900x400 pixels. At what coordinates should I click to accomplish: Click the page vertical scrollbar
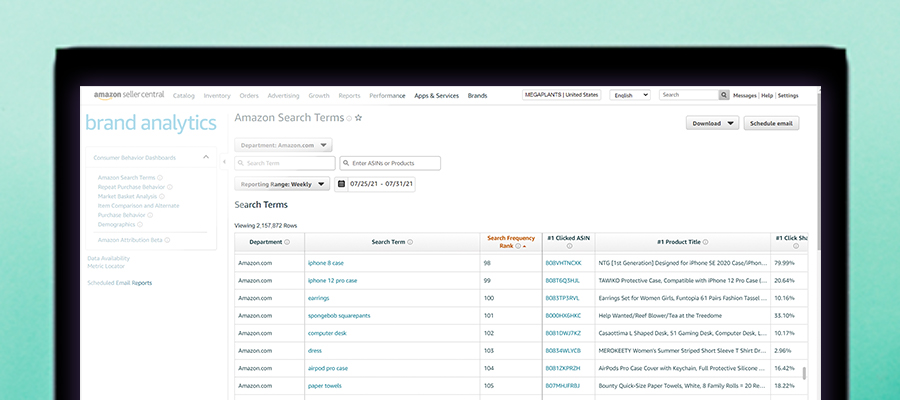click(818, 172)
